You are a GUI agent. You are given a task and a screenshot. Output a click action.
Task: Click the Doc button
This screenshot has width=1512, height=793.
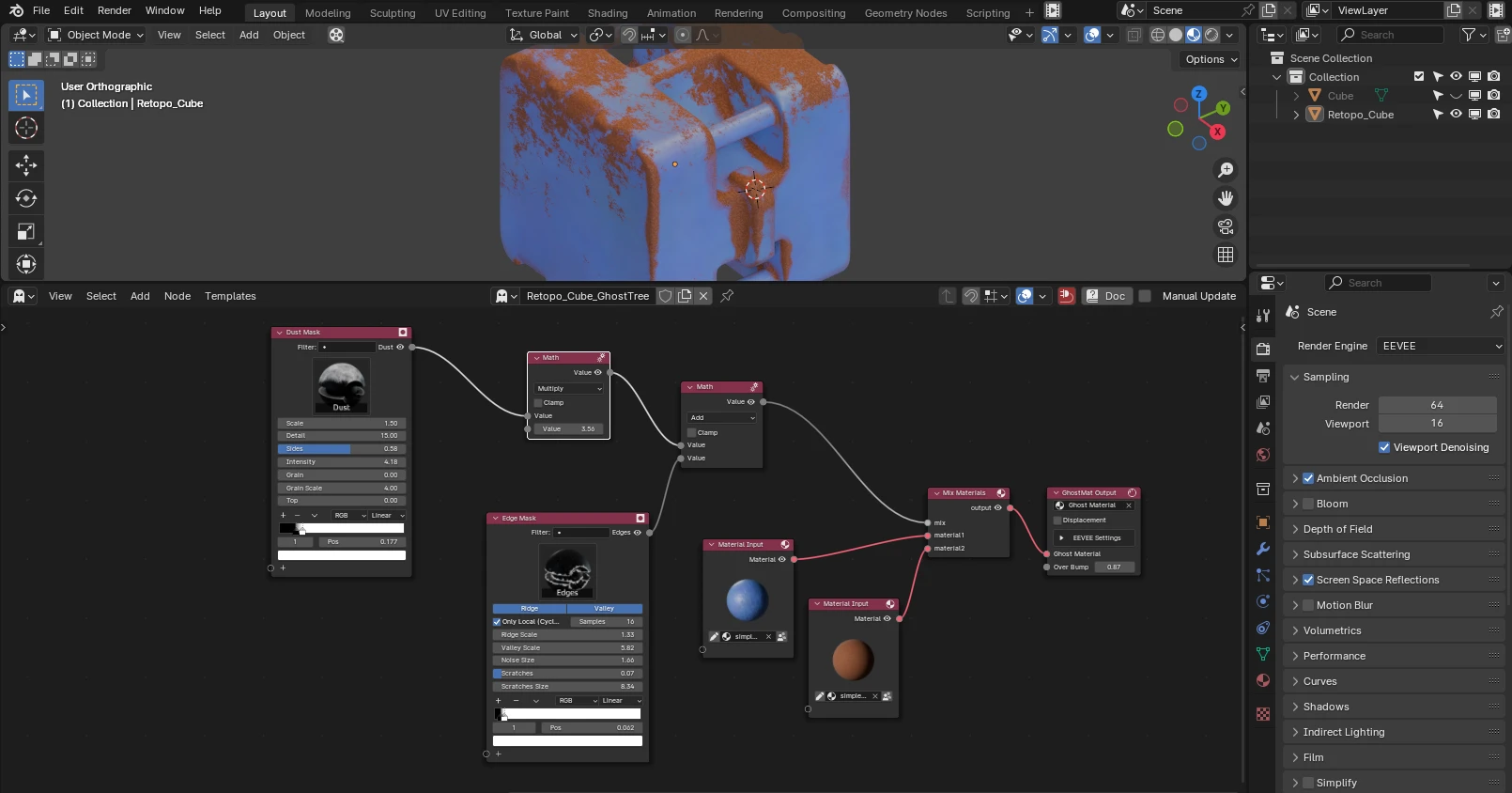(x=1105, y=296)
